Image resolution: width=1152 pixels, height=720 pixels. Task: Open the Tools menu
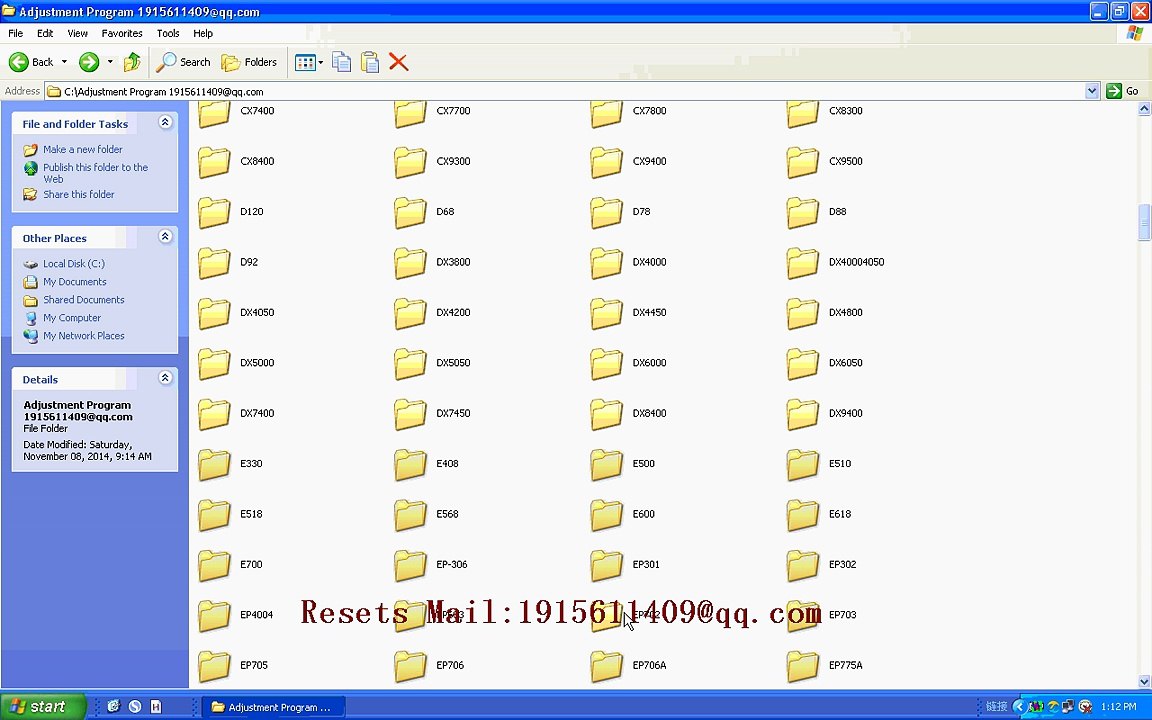click(x=168, y=33)
